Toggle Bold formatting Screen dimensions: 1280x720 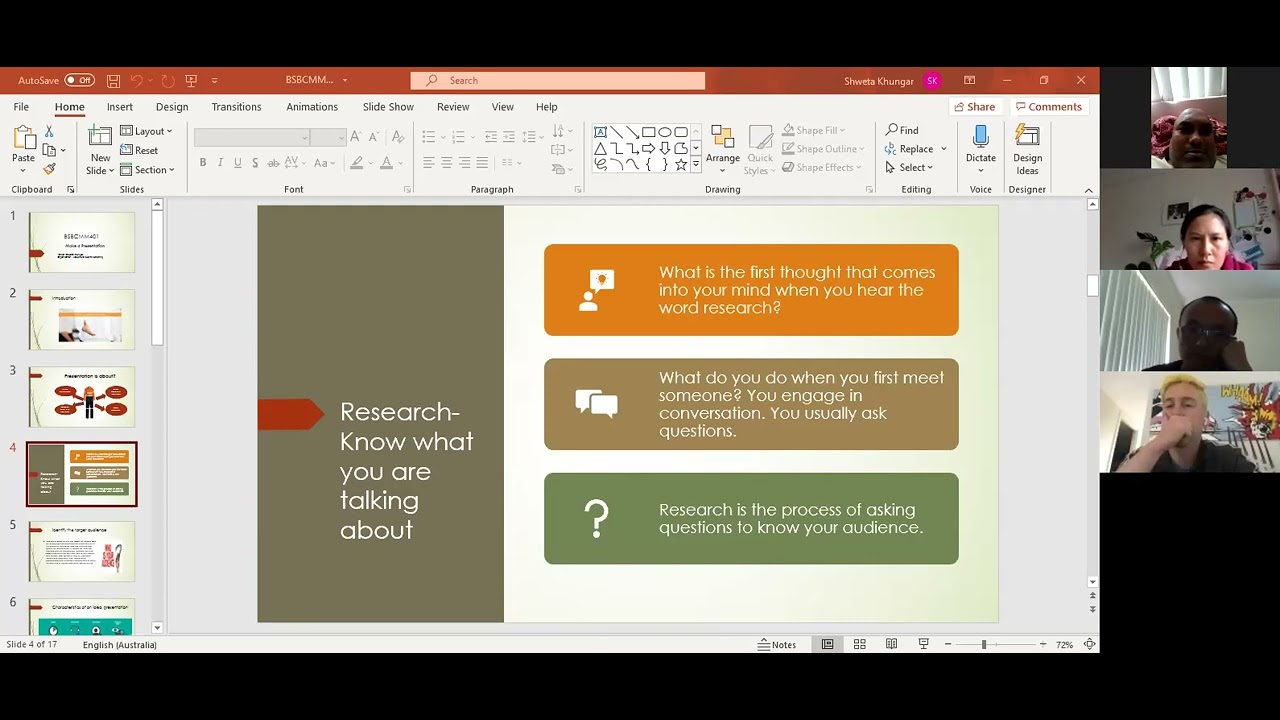(203, 163)
